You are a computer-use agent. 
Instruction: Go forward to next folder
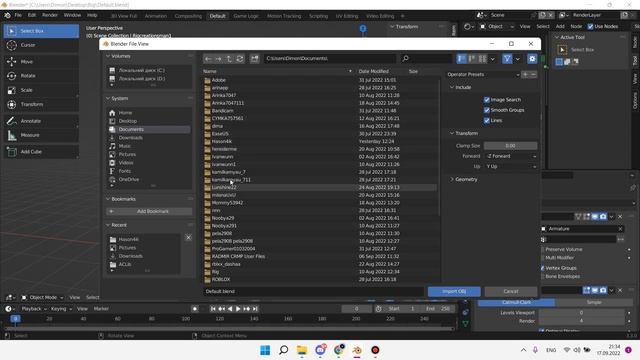218,59
